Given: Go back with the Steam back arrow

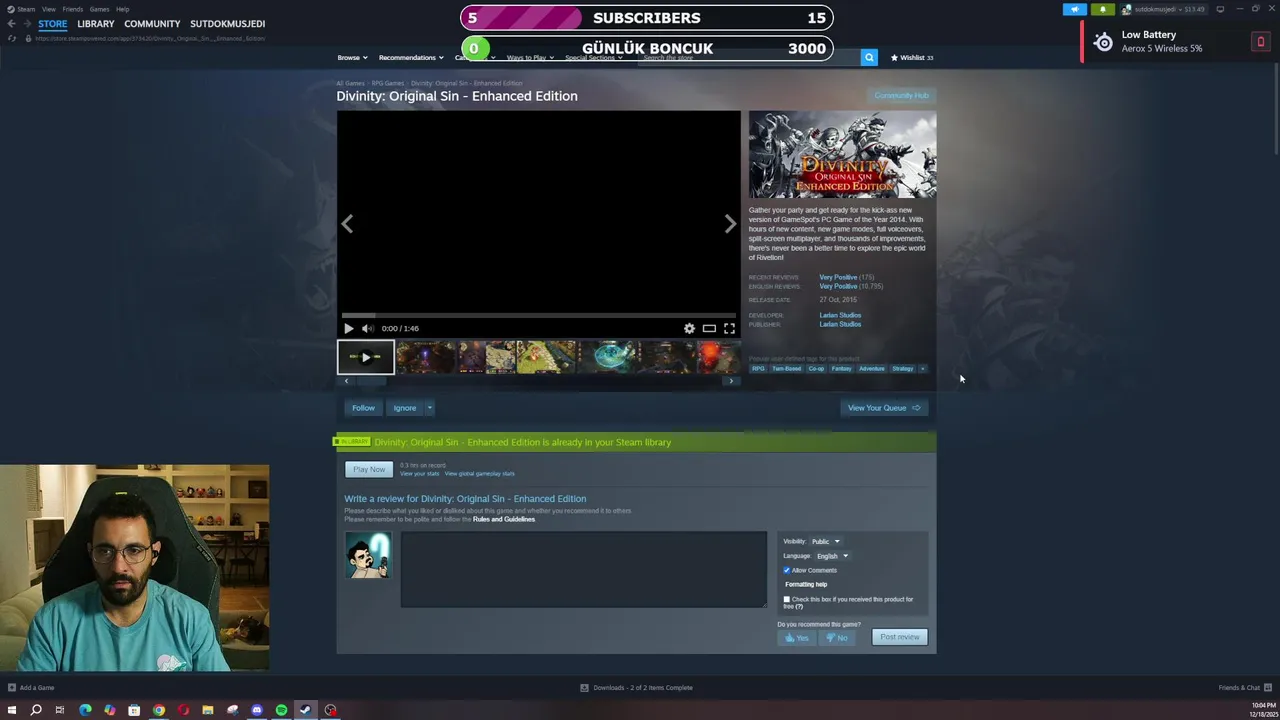Looking at the screenshot, I should pyautogui.click(x=12, y=24).
